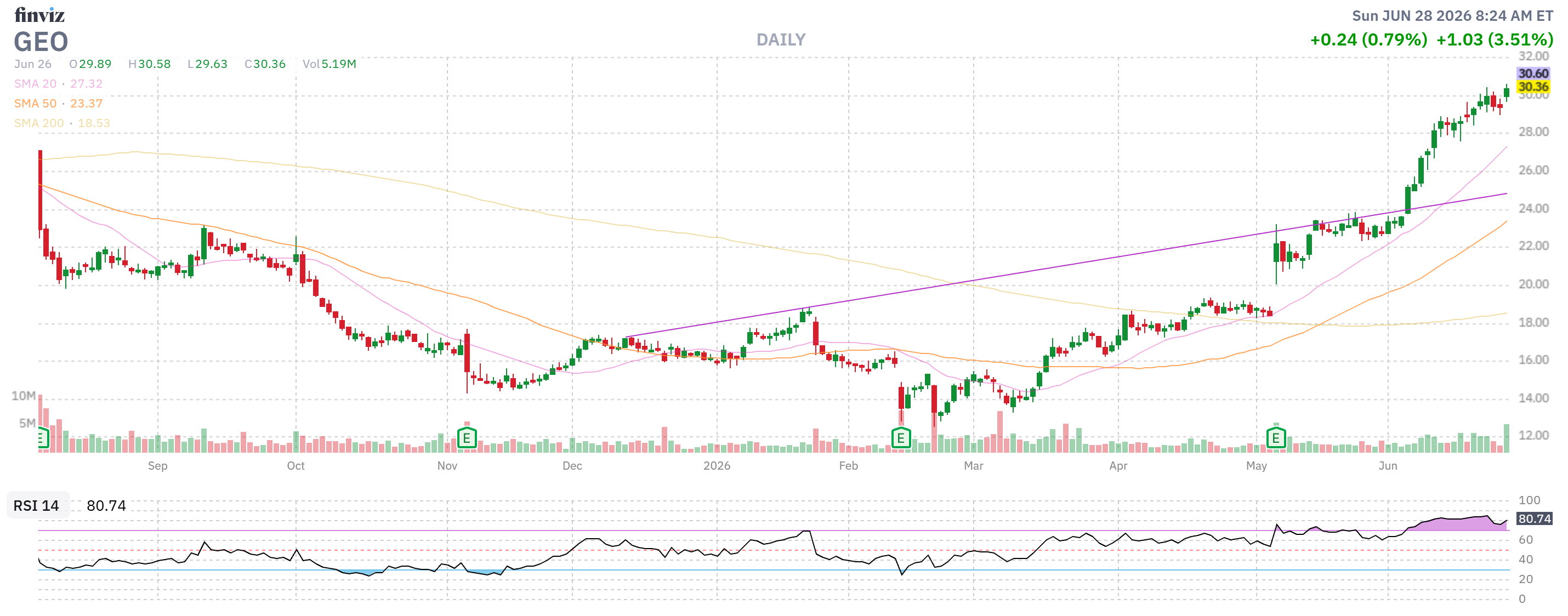Image resolution: width=1568 pixels, height=616 pixels.
Task: Click the Sep month axis label
Action: tap(158, 466)
